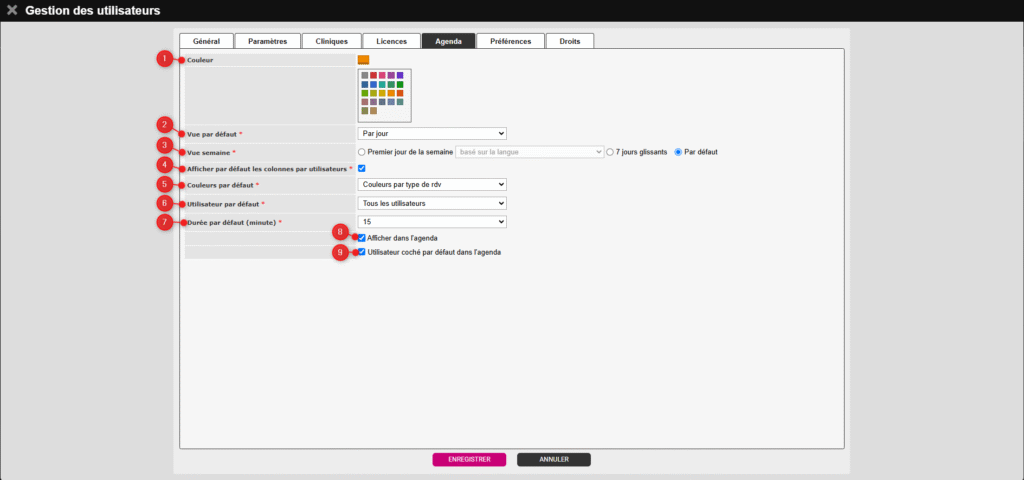Open the Durée par défaut minutes dropdown
The width and height of the screenshot is (1024, 480).
coord(432,221)
